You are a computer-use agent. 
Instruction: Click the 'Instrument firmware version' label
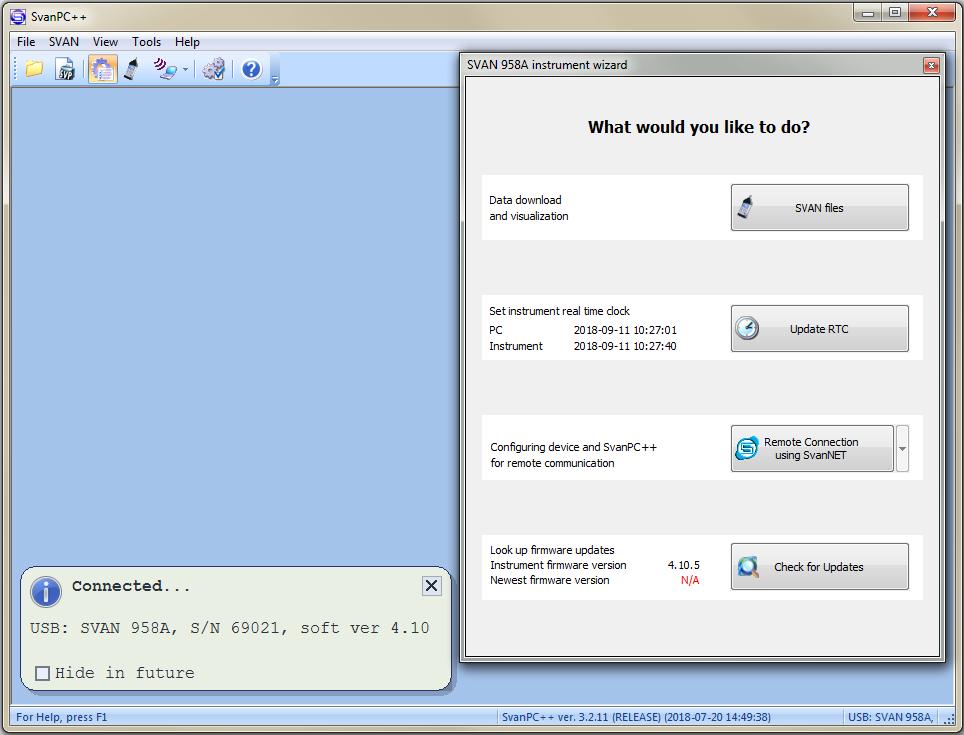coord(558,565)
